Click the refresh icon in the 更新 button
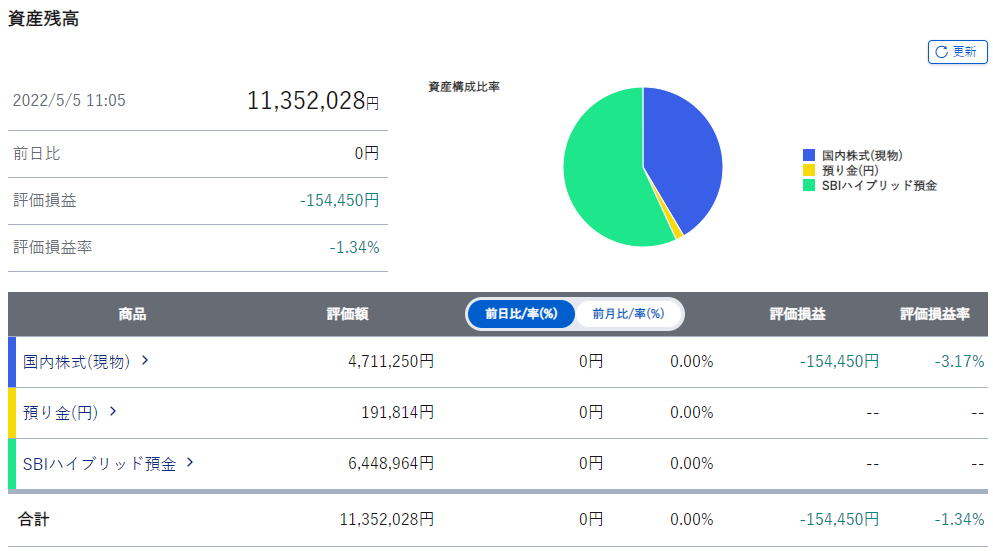The width and height of the screenshot is (993, 551). click(x=940, y=52)
